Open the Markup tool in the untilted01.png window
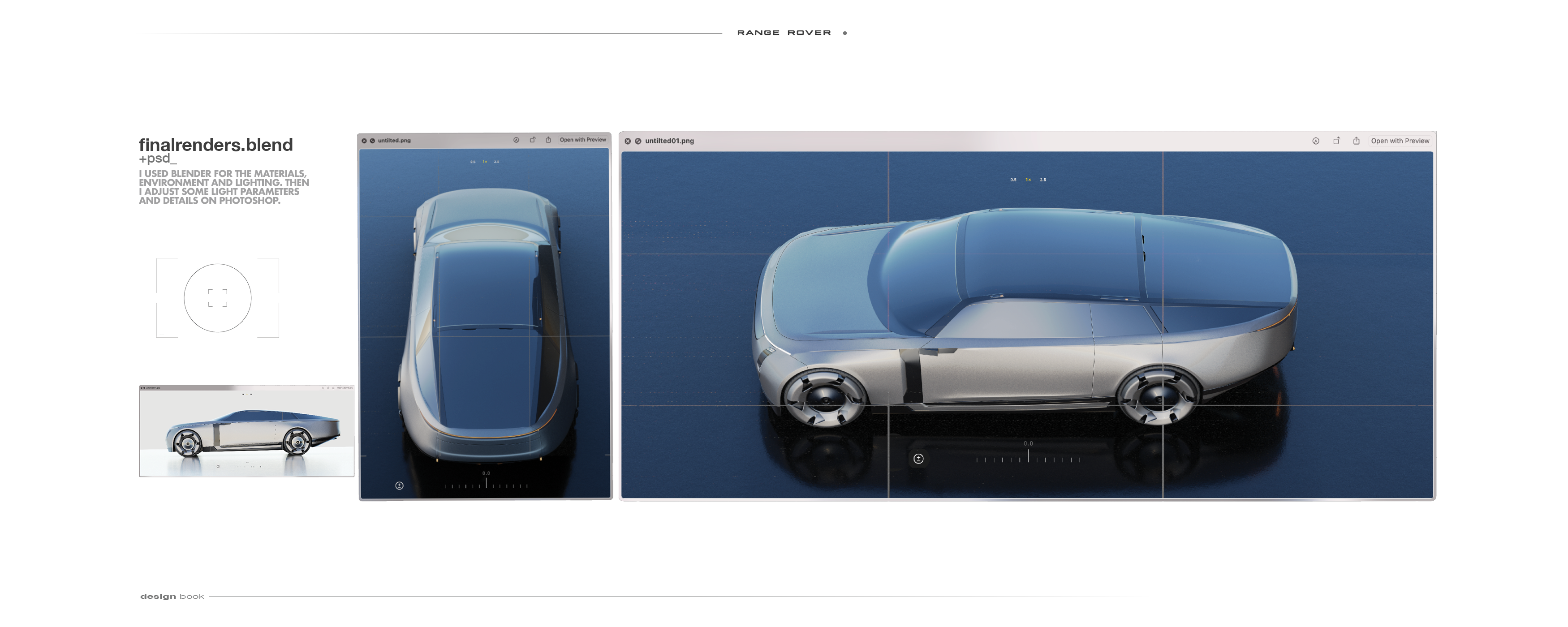This screenshot has width=1568, height=627. click(x=1315, y=140)
